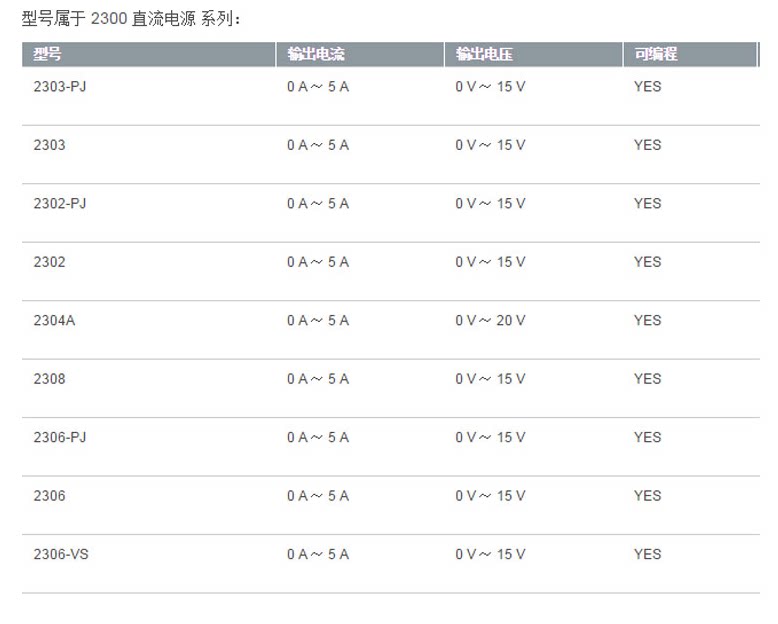Image resolution: width=778 pixels, height=624 pixels.
Task: Select the 2306-VS model entry
Action: [x=61, y=554]
